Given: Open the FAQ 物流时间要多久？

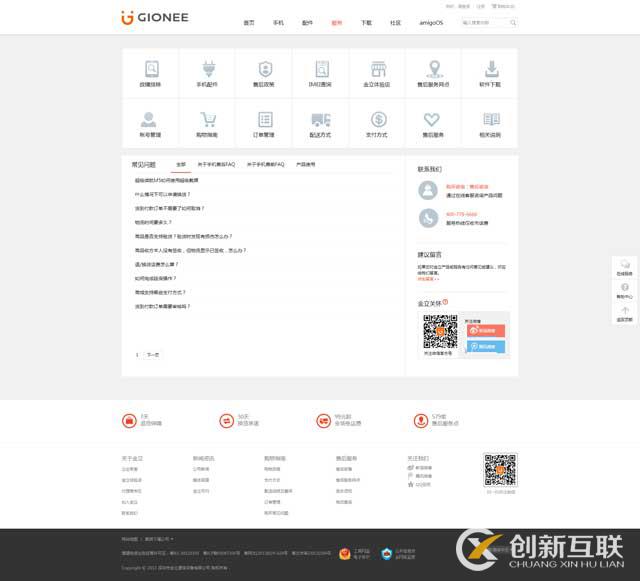Looking at the screenshot, I should [x=154, y=222].
